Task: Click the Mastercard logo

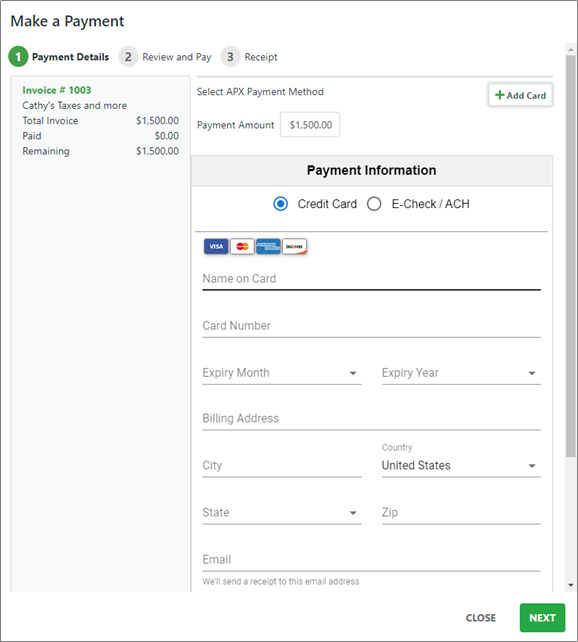Action: (242, 246)
